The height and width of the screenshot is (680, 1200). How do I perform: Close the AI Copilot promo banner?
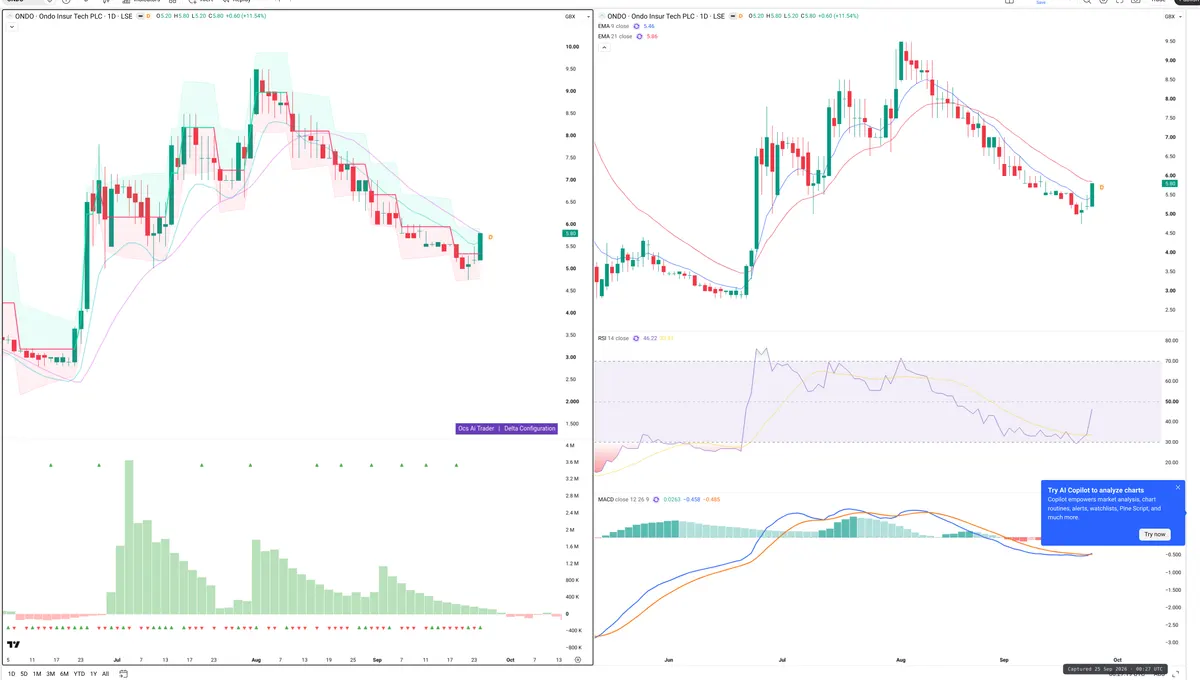[1178, 487]
